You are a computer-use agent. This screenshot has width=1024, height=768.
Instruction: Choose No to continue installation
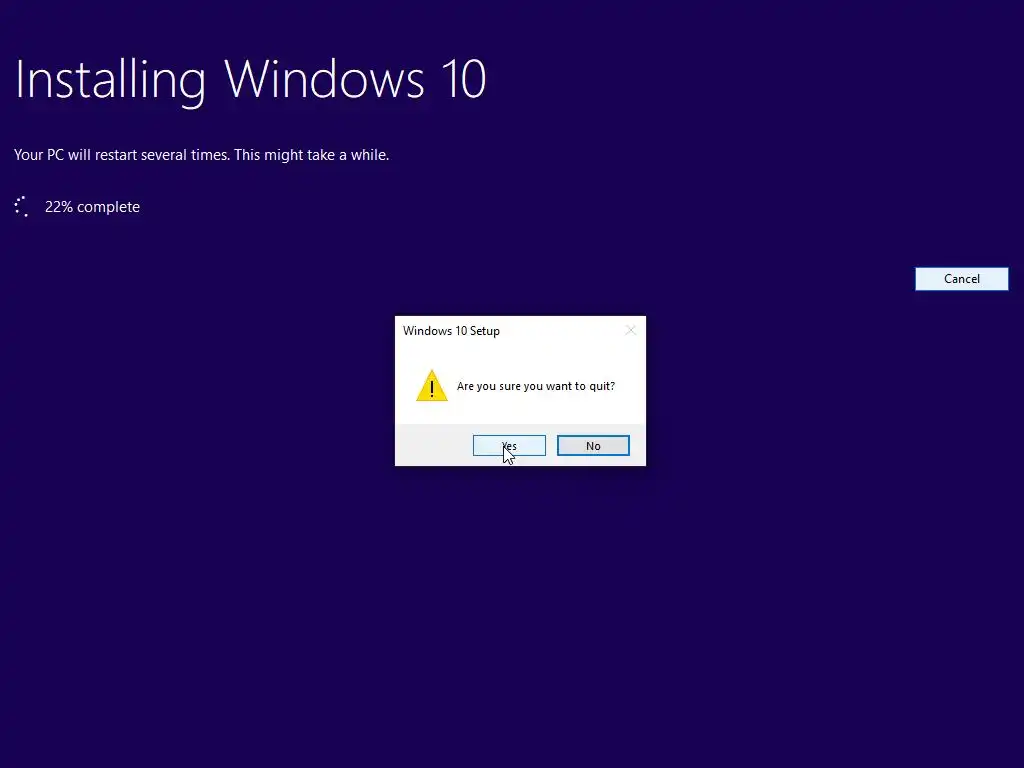[x=593, y=445]
